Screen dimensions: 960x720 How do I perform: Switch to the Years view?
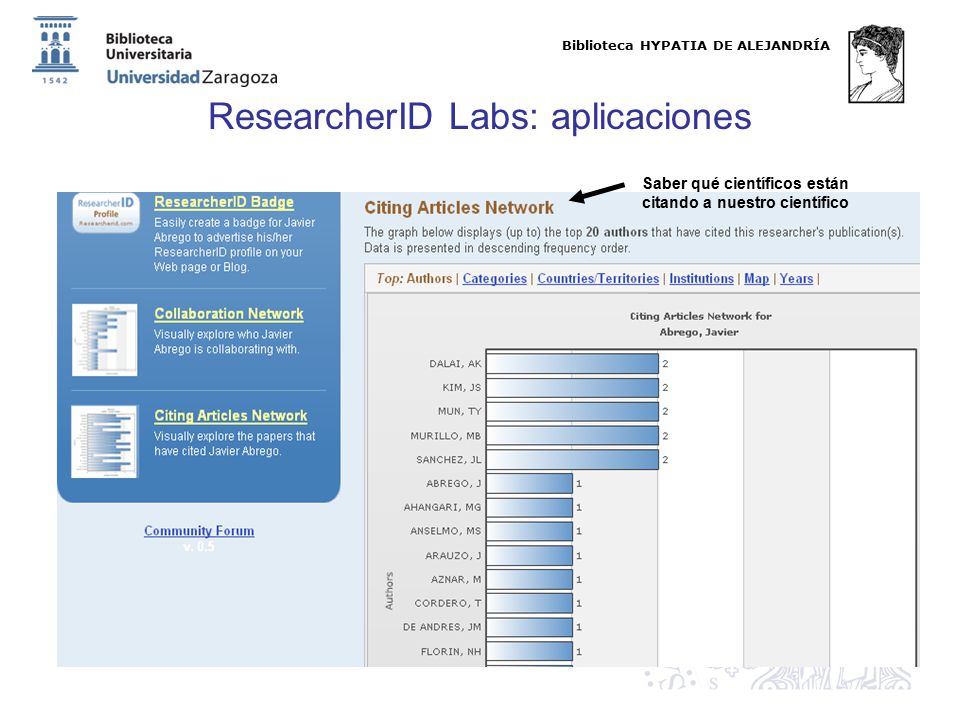pos(797,279)
